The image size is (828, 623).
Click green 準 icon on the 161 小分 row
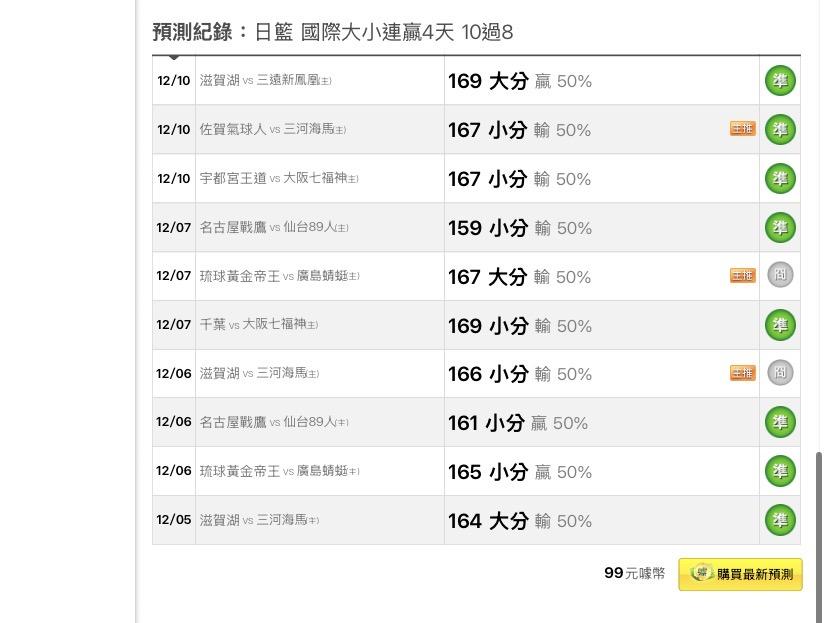(x=780, y=422)
